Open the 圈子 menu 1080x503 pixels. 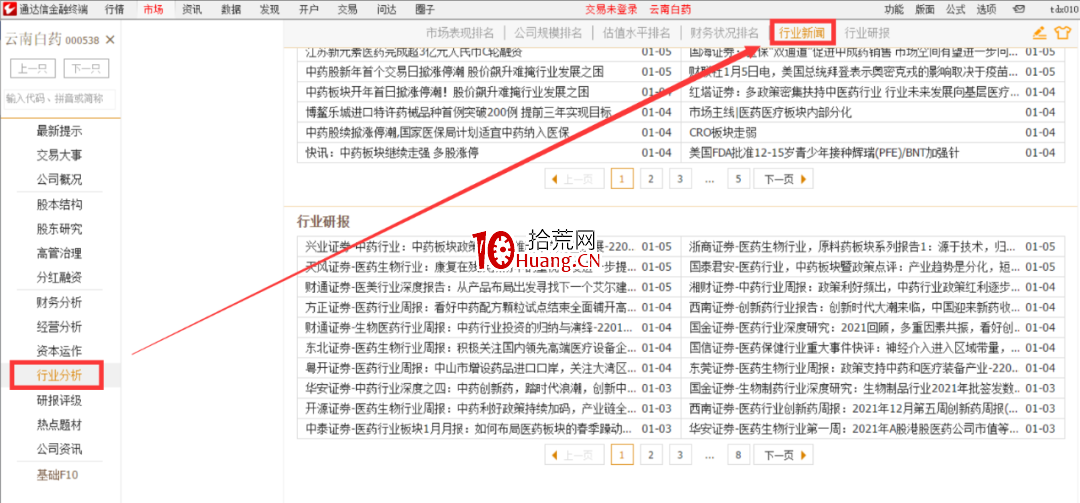[426, 10]
